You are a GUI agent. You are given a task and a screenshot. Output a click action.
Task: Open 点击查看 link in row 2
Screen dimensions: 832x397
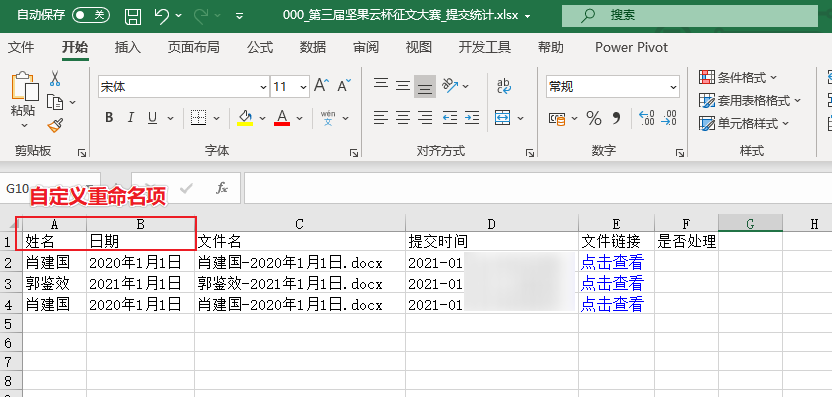[x=612, y=262]
